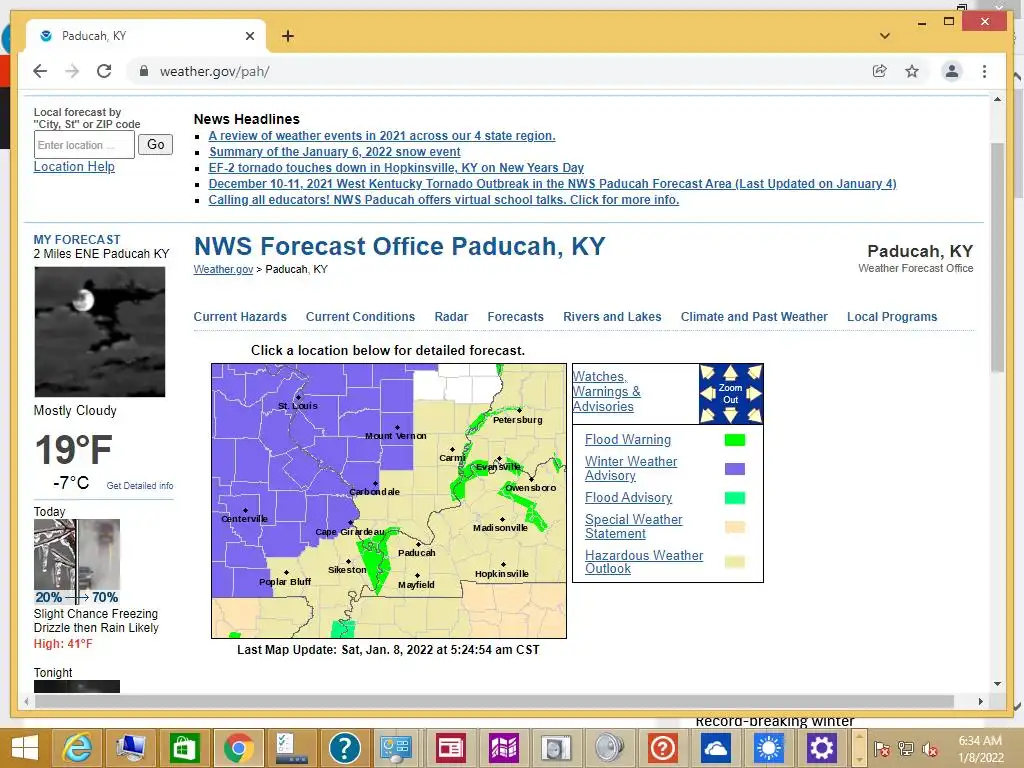
Task: Open Location Help
Action: (x=74, y=167)
